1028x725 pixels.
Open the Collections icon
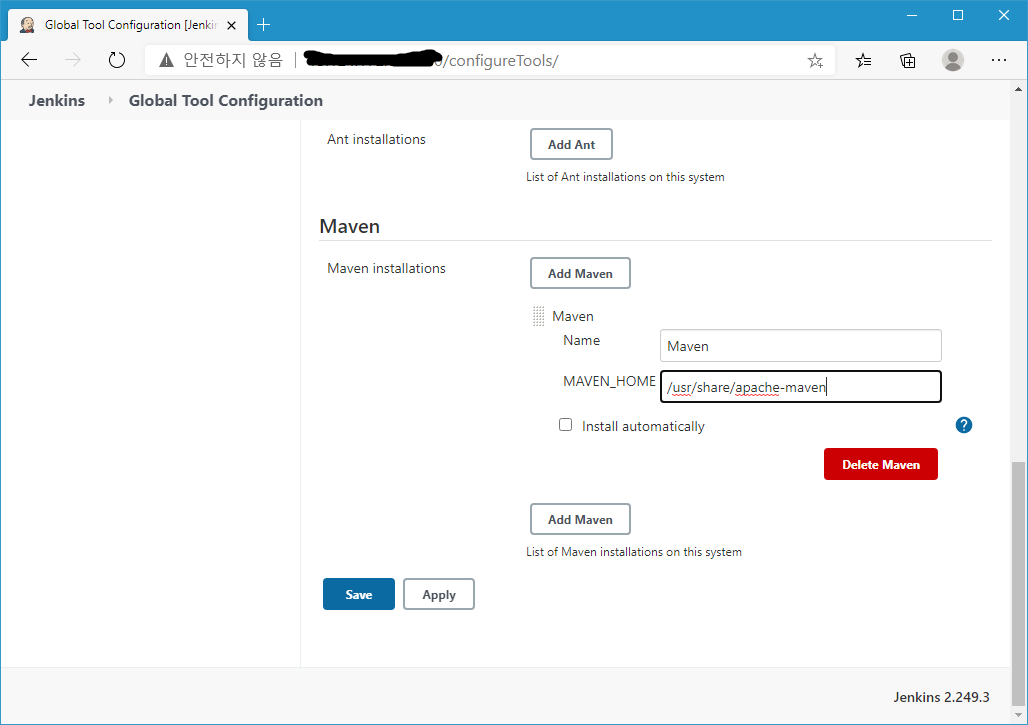click(x=907, y=61)
